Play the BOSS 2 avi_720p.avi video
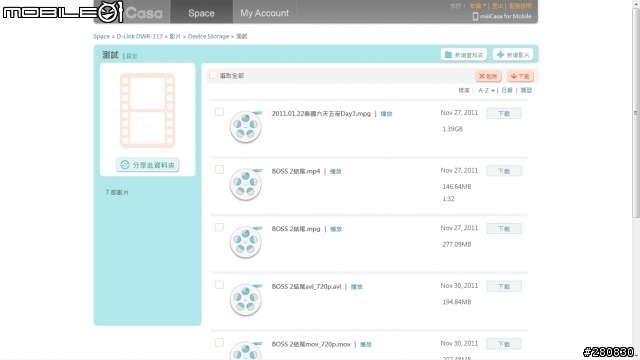640x360 pixels. coord(356,287)
